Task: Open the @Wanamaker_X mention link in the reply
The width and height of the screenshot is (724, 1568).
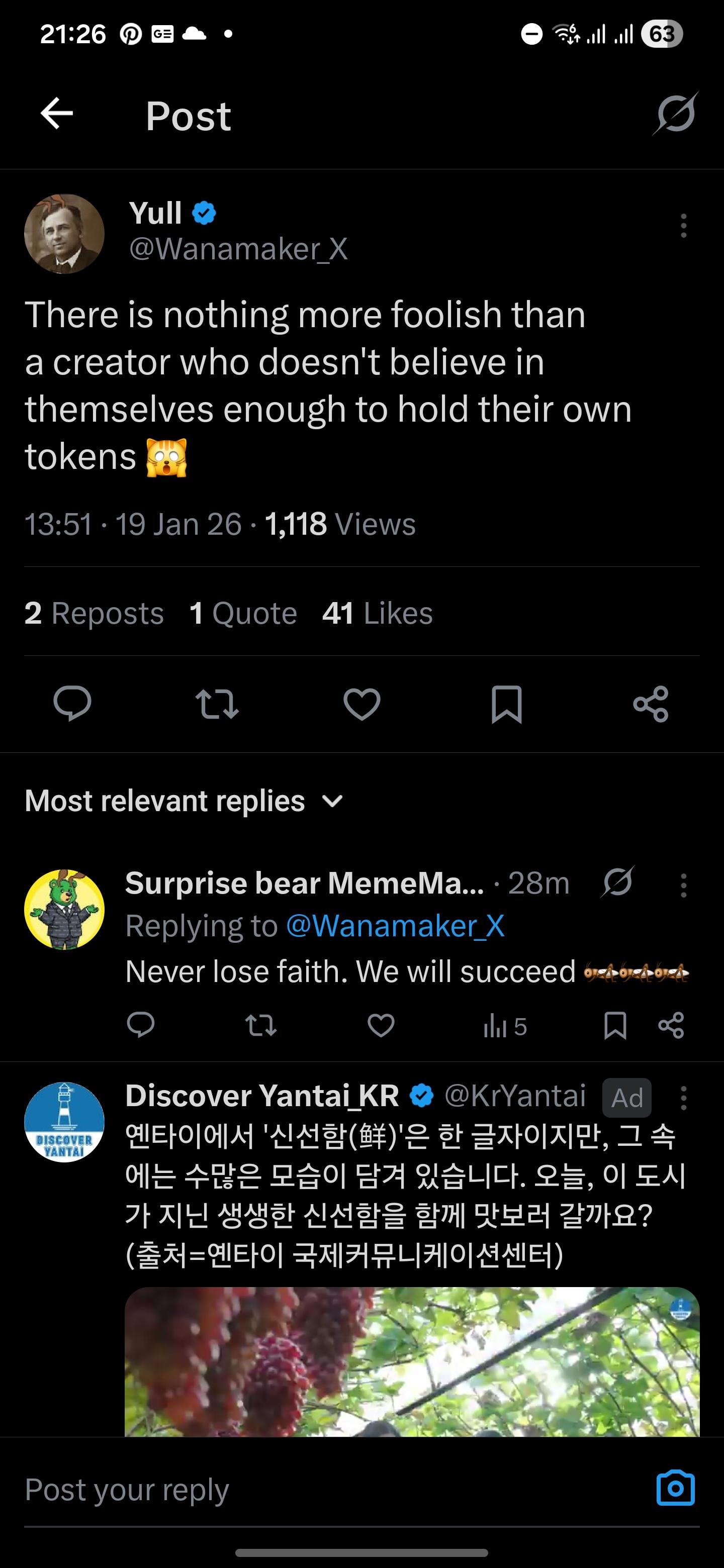Action: pyautogui.click(x=395, y=926)
